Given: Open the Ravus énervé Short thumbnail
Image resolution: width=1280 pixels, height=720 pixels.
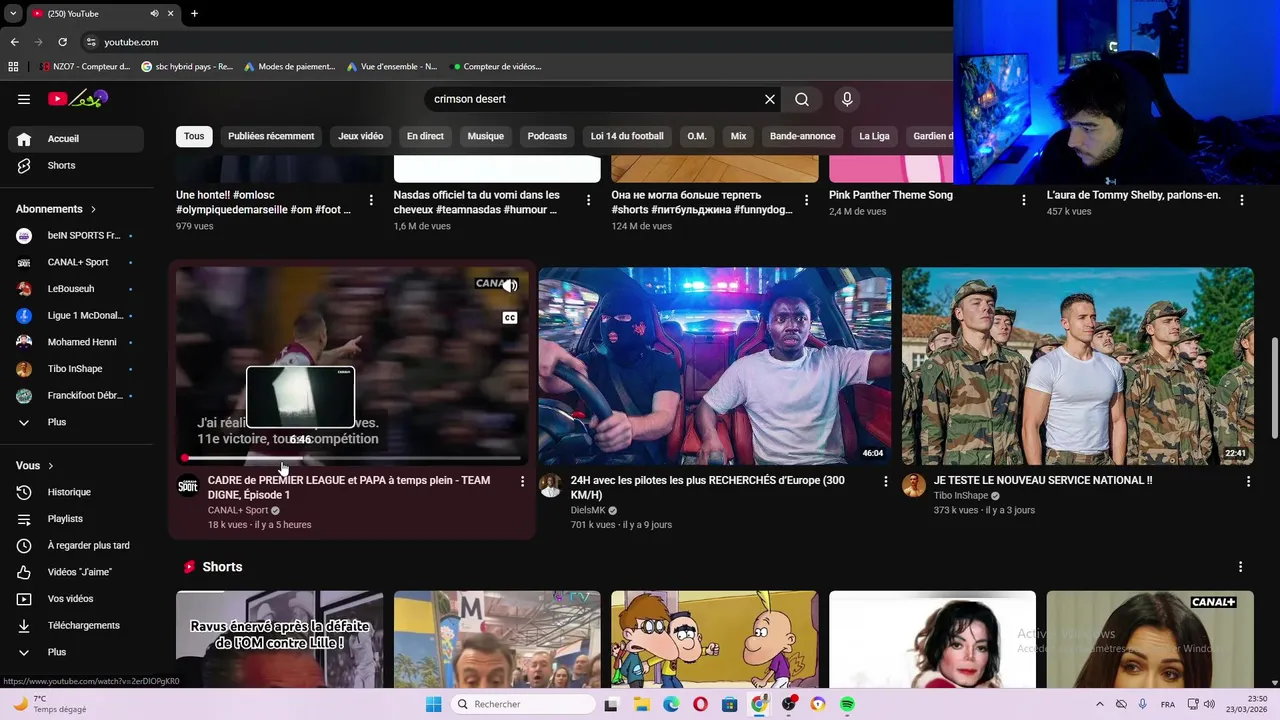Looking at the screenshot, I should pos(280,639).
